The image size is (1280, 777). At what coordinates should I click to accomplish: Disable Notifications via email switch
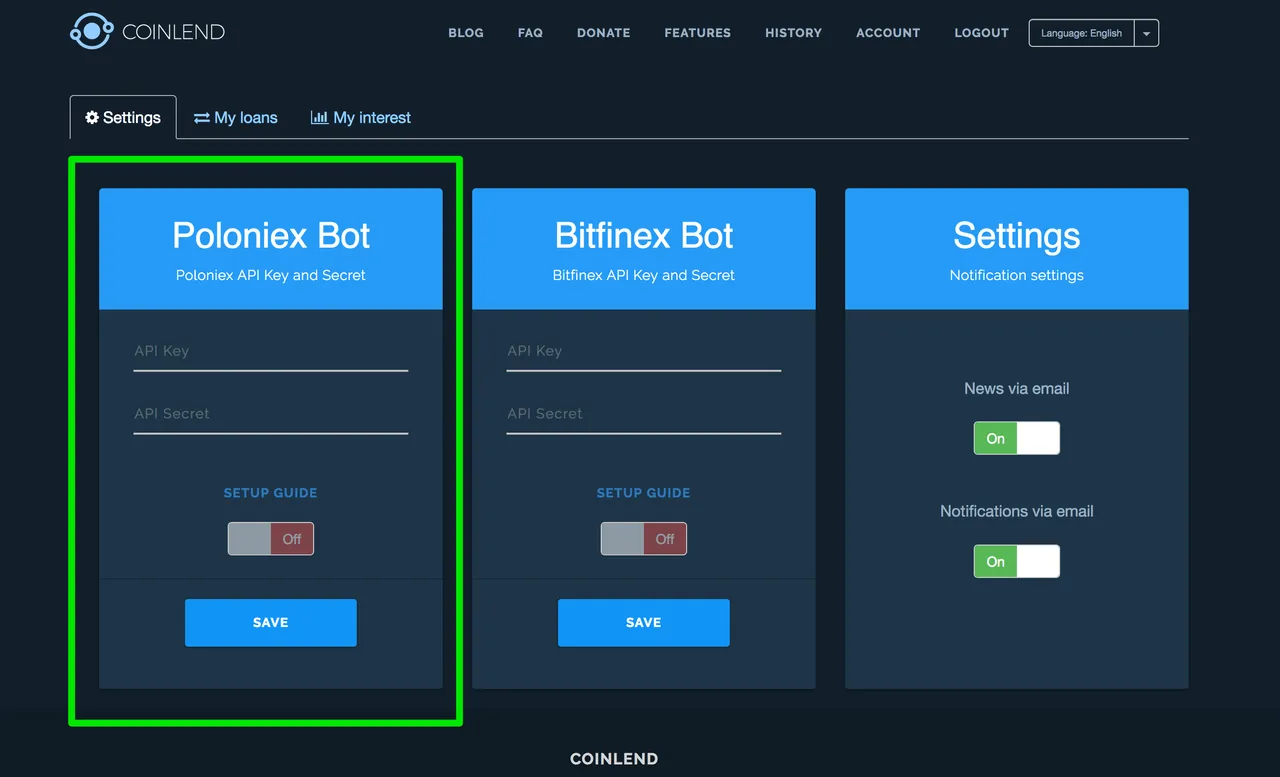[x=1017, y=561]
